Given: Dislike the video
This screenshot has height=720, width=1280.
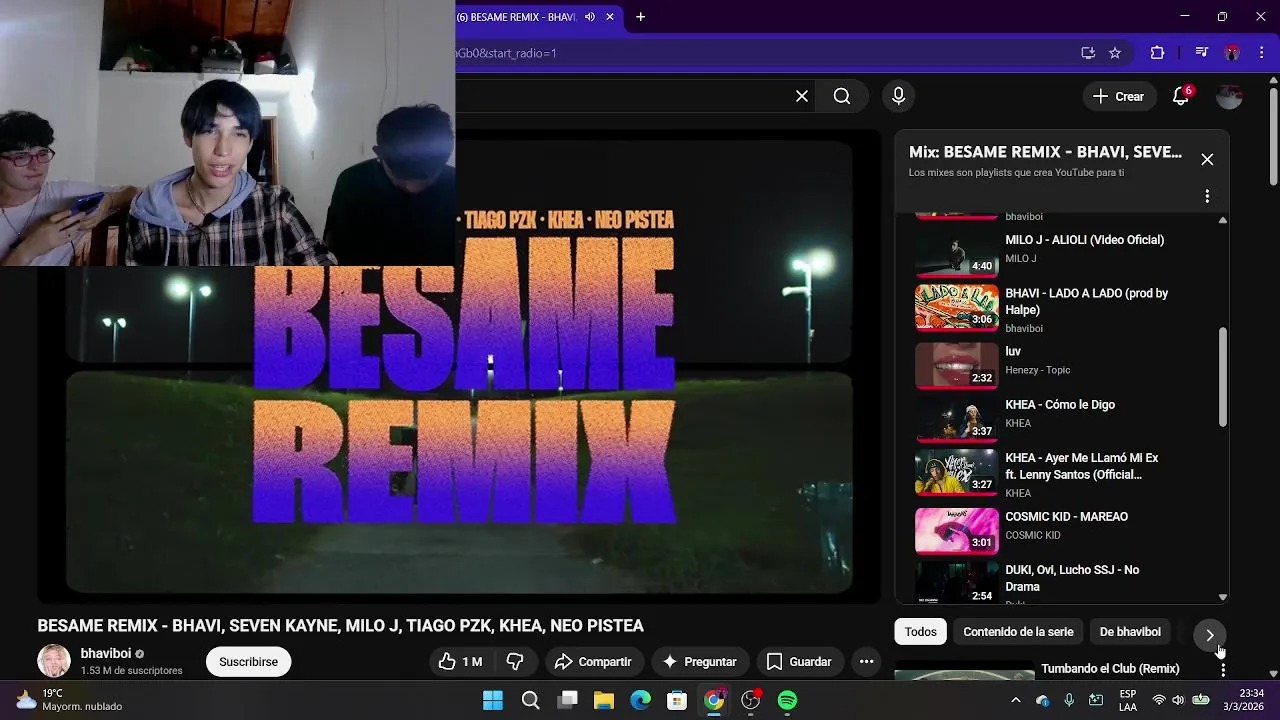Looking at the screenshot, I should (515, 662).
